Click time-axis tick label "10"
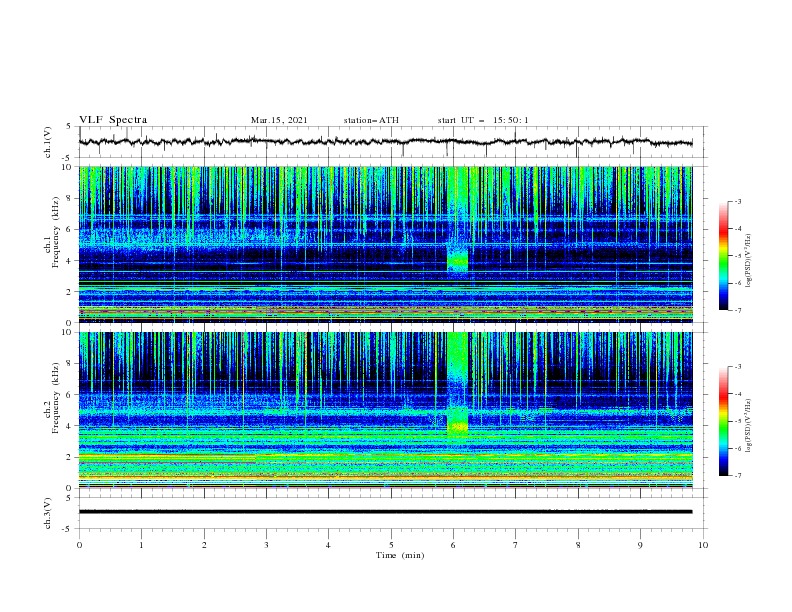Viewport: 792px width, 612px height. [x=703, y=545]
